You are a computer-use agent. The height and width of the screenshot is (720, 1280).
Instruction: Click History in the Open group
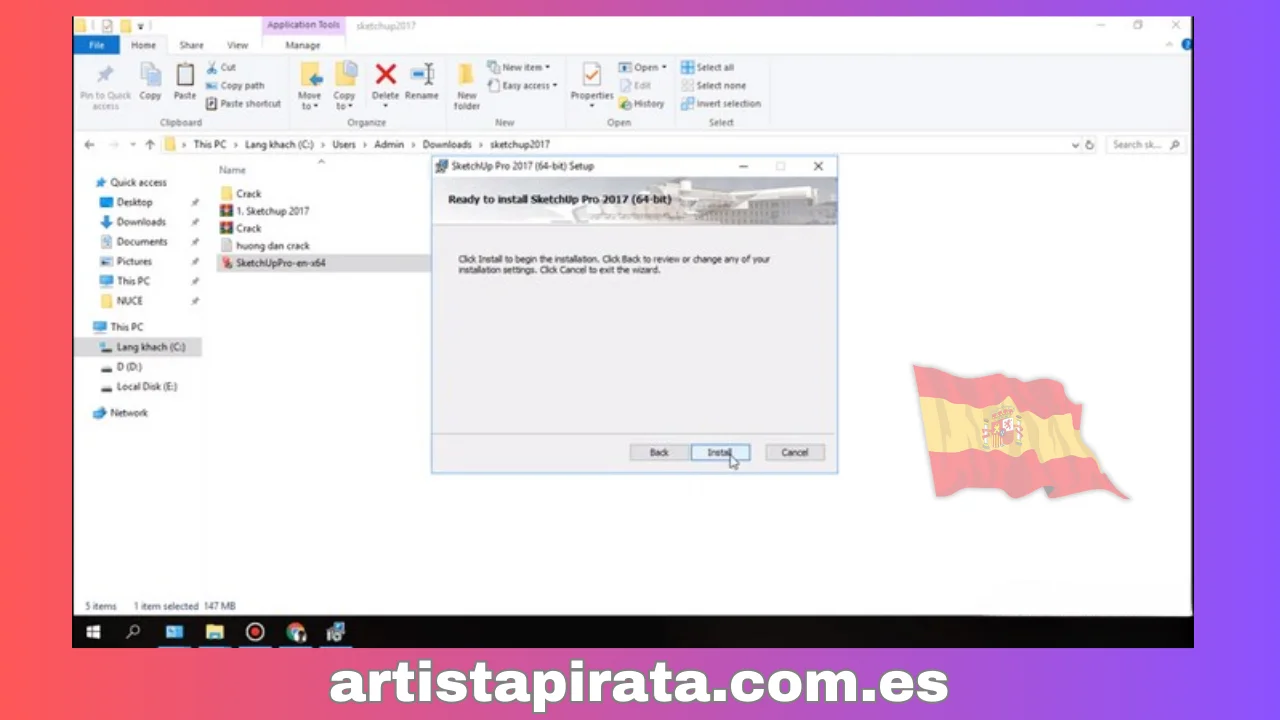coord(641,103)
